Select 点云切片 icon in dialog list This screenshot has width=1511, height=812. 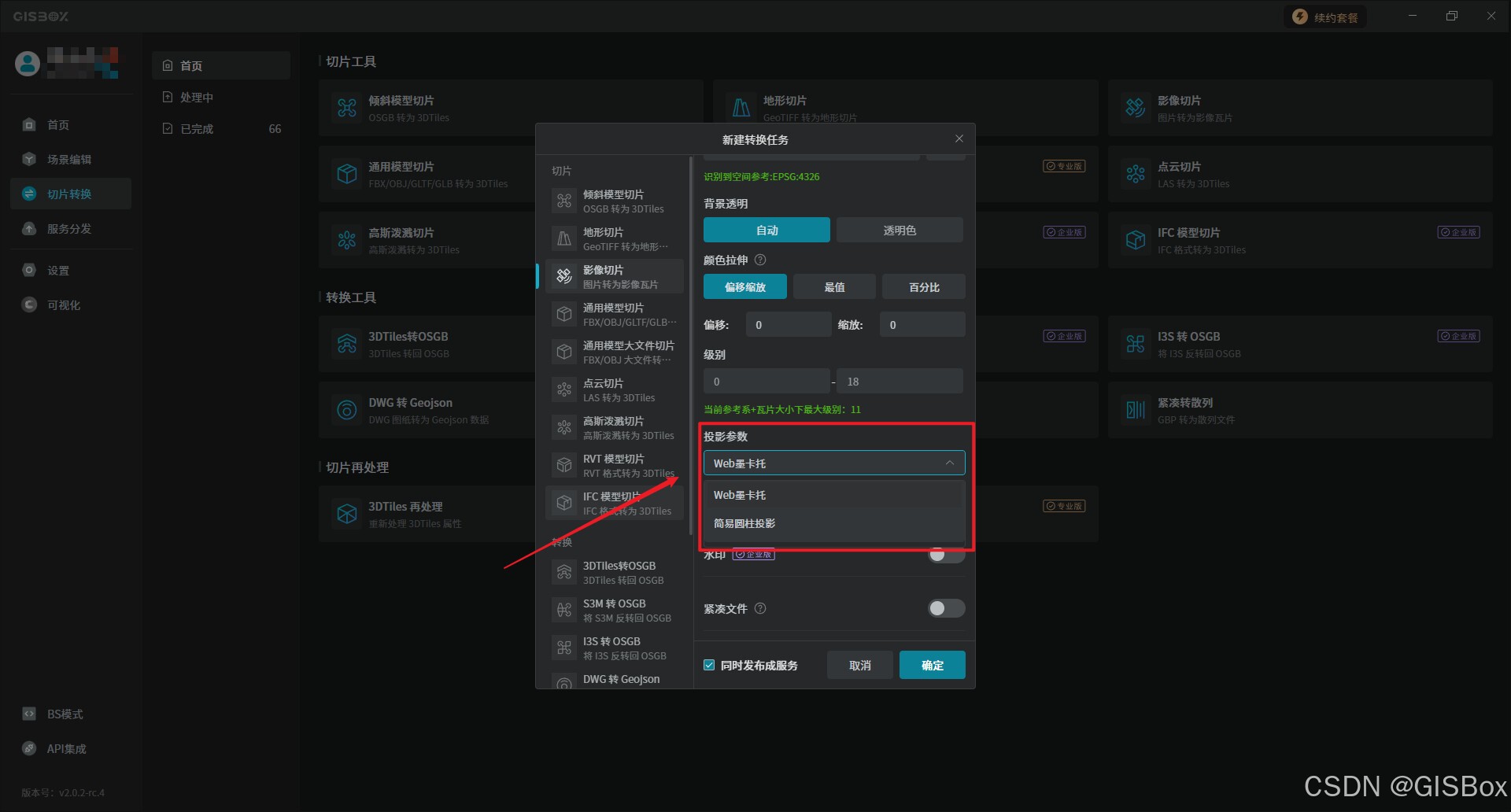point(564,390)
